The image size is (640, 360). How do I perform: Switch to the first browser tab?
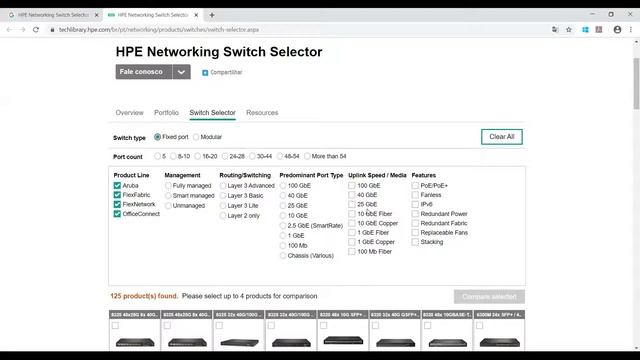coord(53,15)
